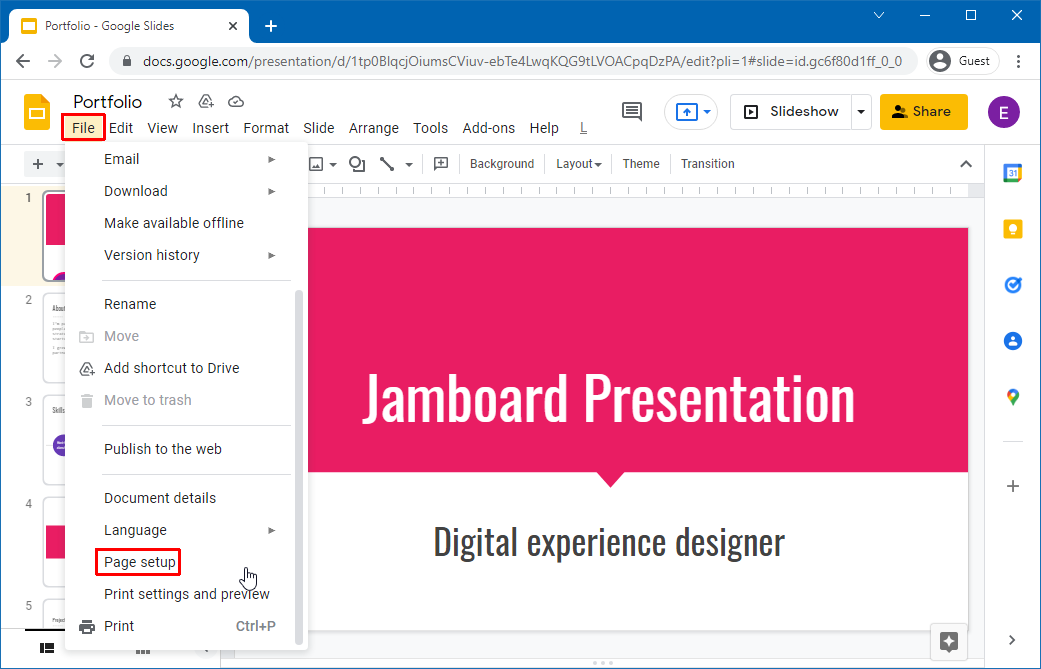
Task: Click the Explore button at bottom right
Action: point(949,641)
